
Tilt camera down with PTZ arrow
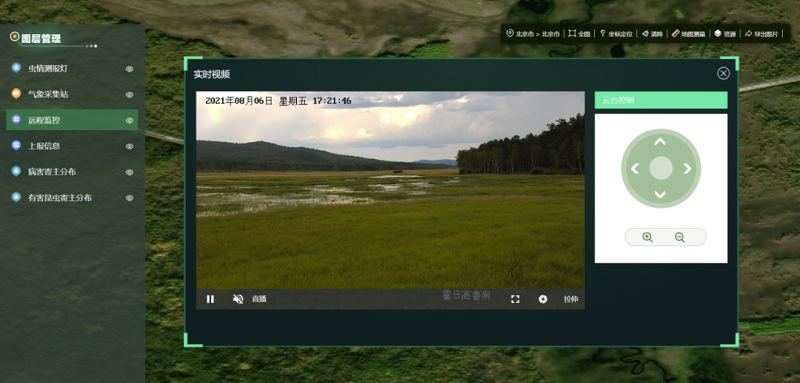660,194
